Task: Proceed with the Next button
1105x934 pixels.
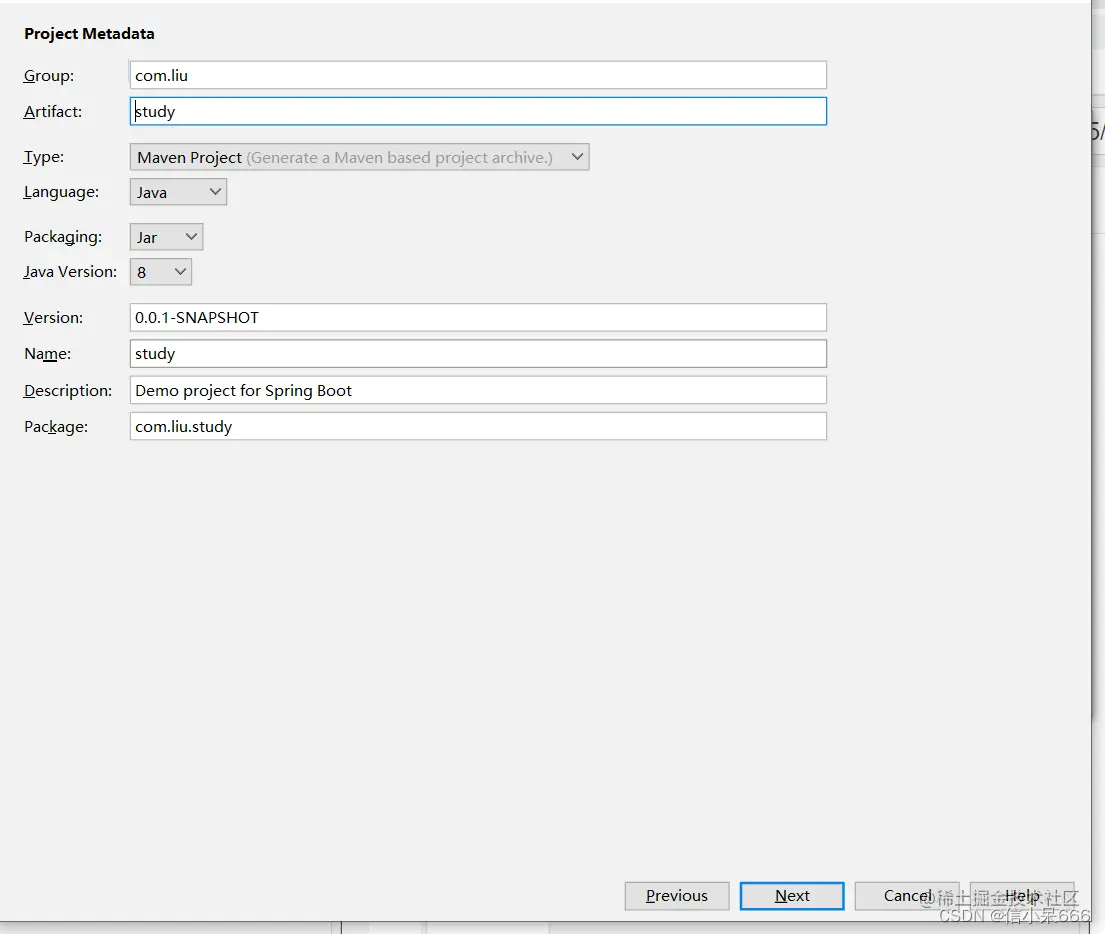Action: [x=792, y=896]
